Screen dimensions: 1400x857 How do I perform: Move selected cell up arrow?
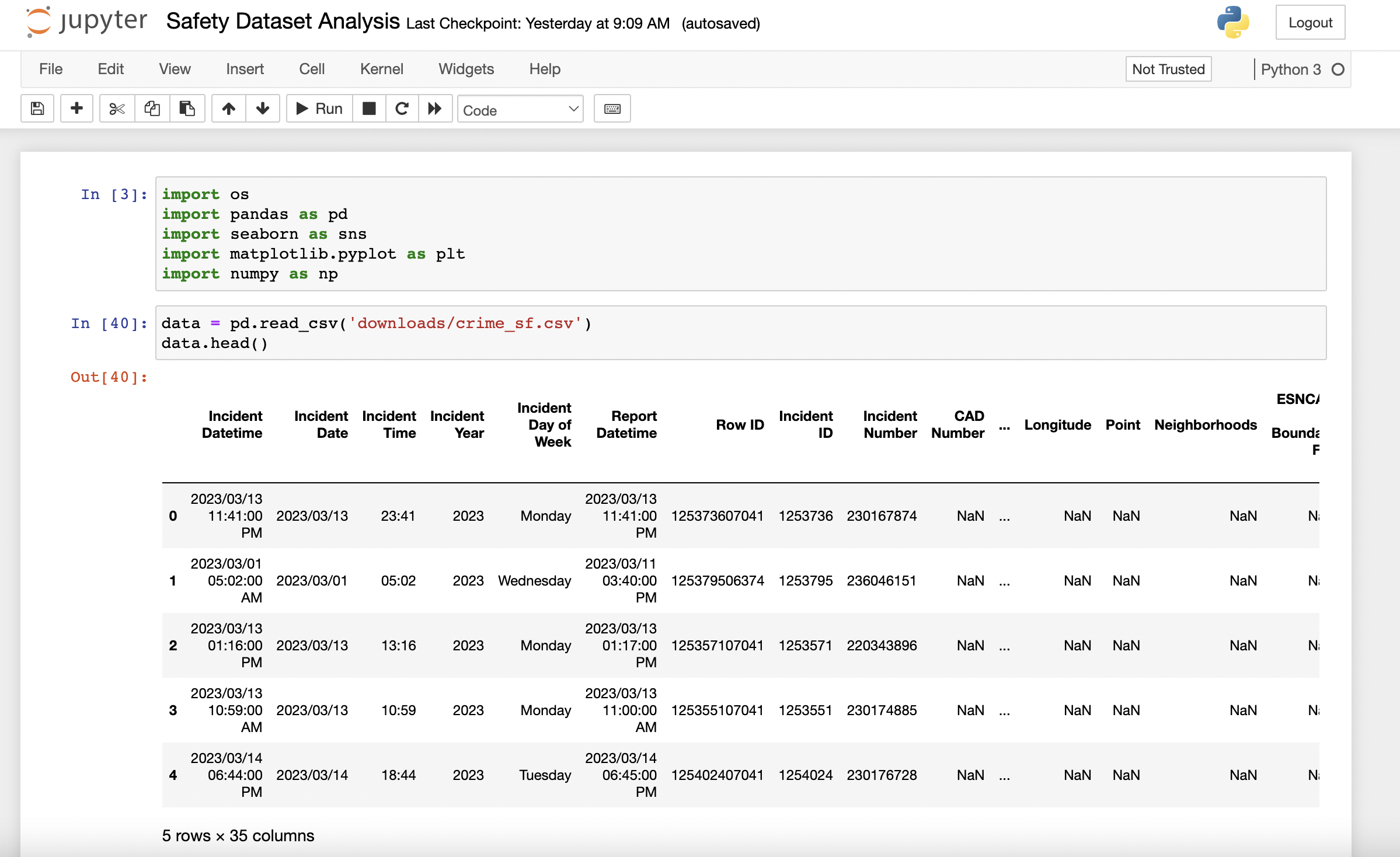229,109
